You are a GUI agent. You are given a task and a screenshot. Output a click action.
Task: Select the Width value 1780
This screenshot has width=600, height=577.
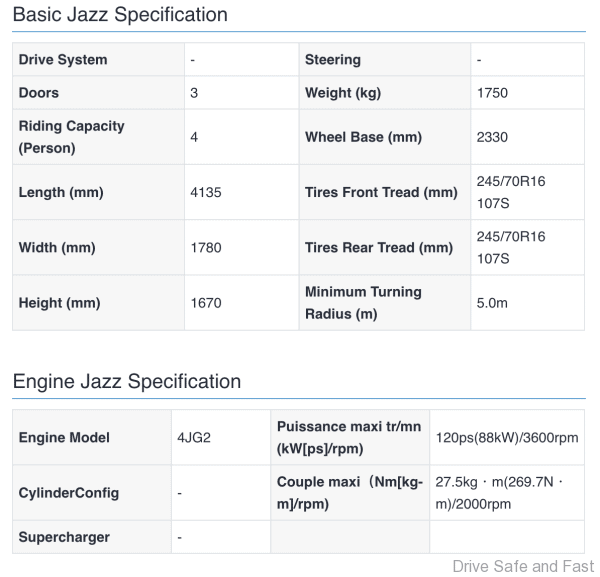coord(206,247)
